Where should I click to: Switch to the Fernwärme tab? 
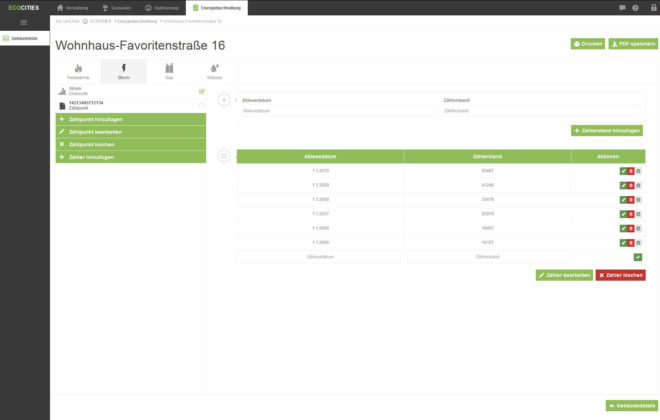[x=78, y=71]
